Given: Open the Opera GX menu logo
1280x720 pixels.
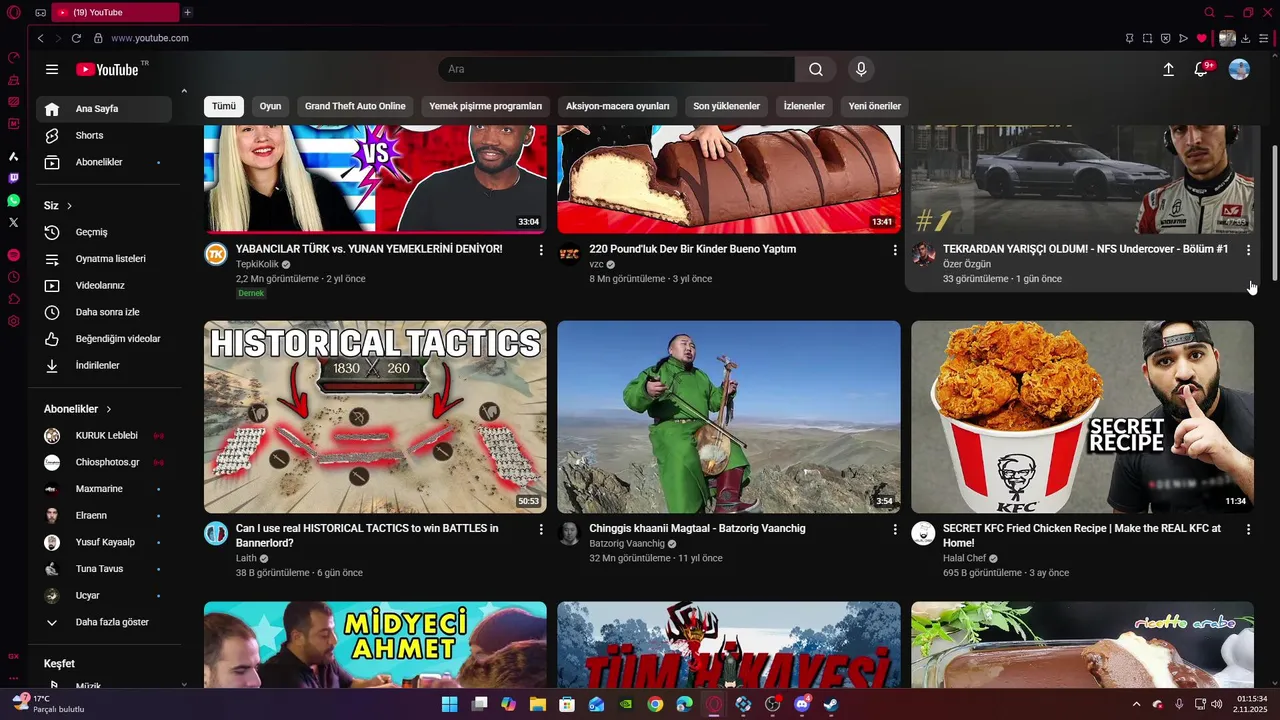Looking at the screenshot, I should click(13, 12).
